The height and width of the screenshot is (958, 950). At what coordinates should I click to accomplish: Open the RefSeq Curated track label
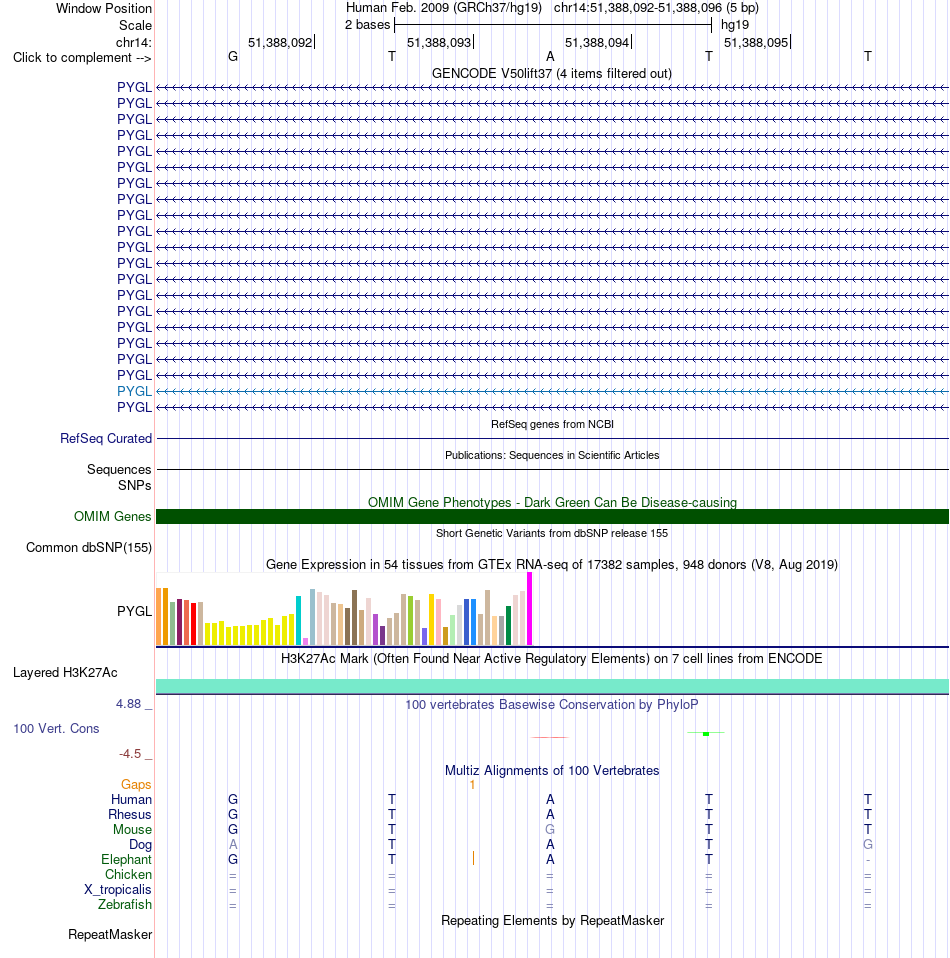click(106, 438)
